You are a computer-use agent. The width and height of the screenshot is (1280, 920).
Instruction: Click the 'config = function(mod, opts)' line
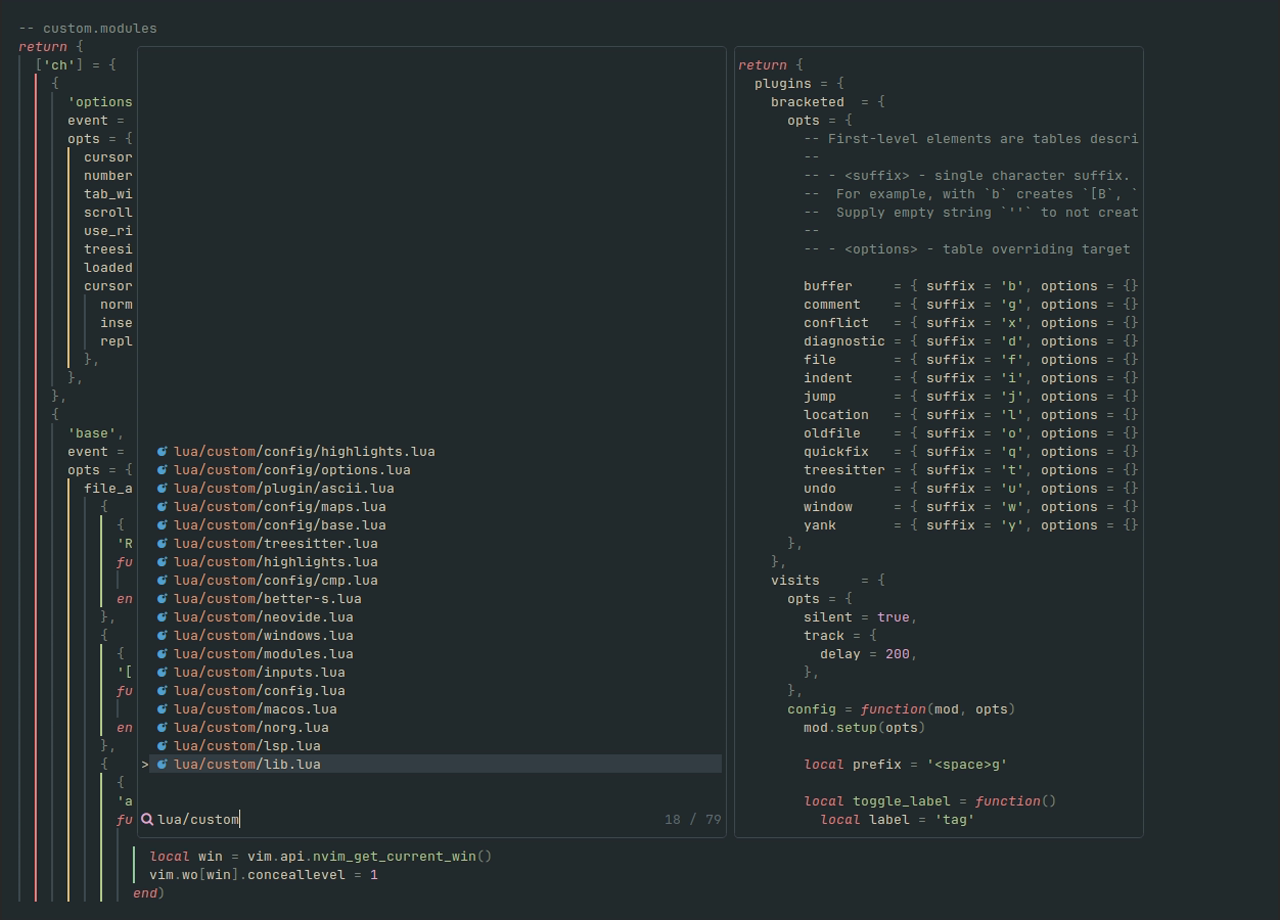[901, 709]
